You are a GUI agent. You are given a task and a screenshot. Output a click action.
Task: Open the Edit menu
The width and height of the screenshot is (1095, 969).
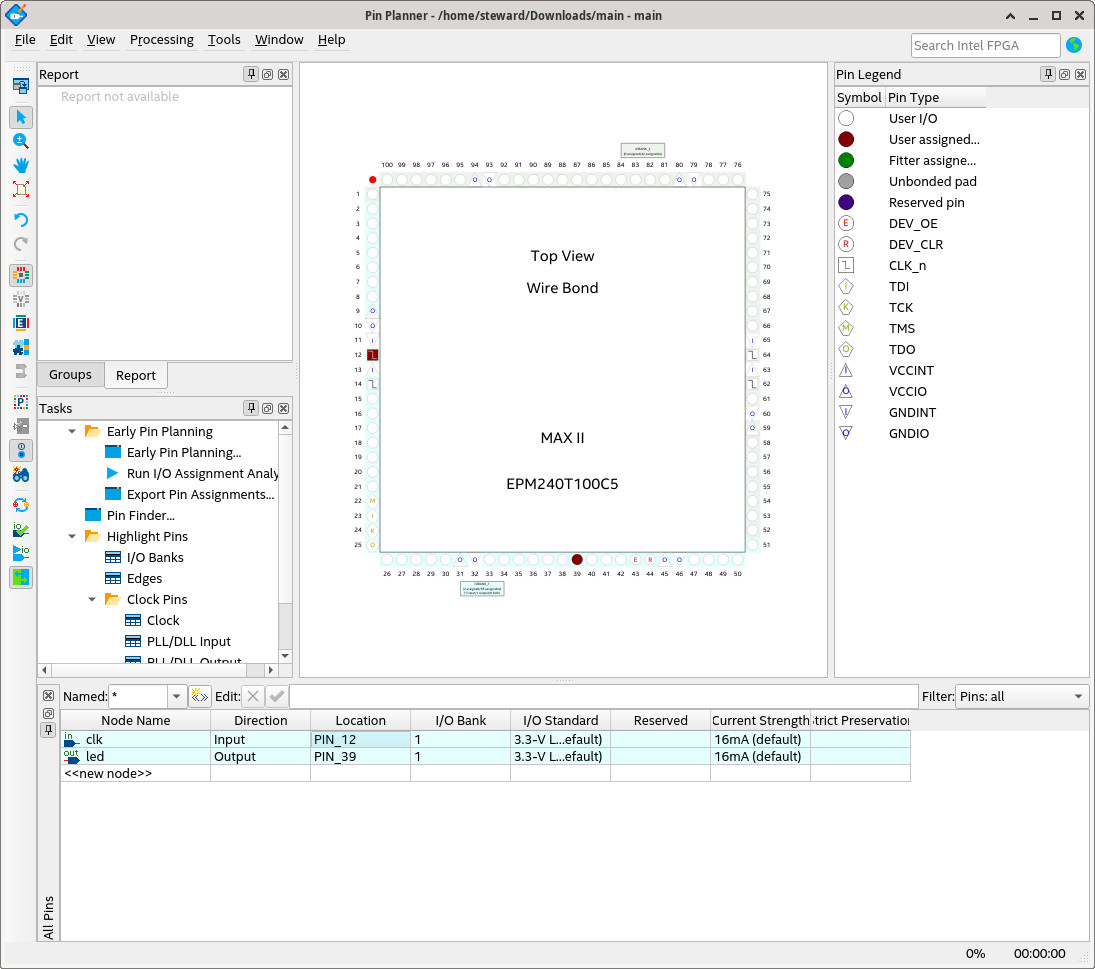pyautogui.click(x=61, y=40)
